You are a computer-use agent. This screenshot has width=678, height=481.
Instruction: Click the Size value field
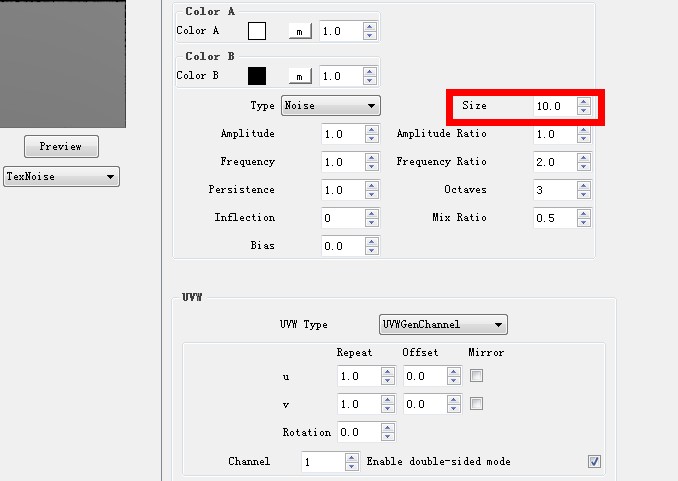[x=555, y=106]
